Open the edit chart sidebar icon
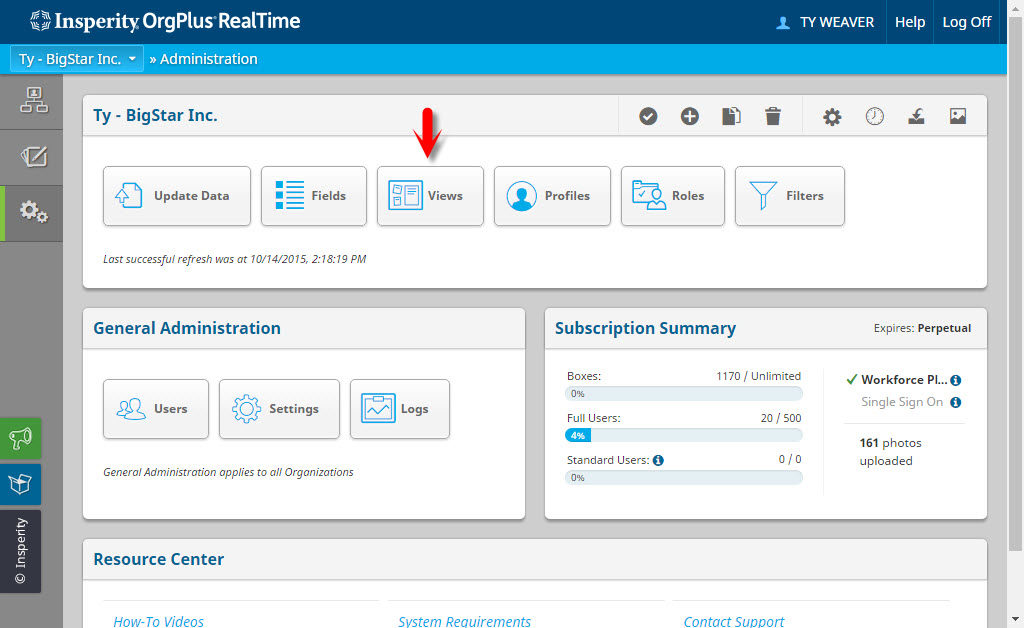 coord(33,157)
